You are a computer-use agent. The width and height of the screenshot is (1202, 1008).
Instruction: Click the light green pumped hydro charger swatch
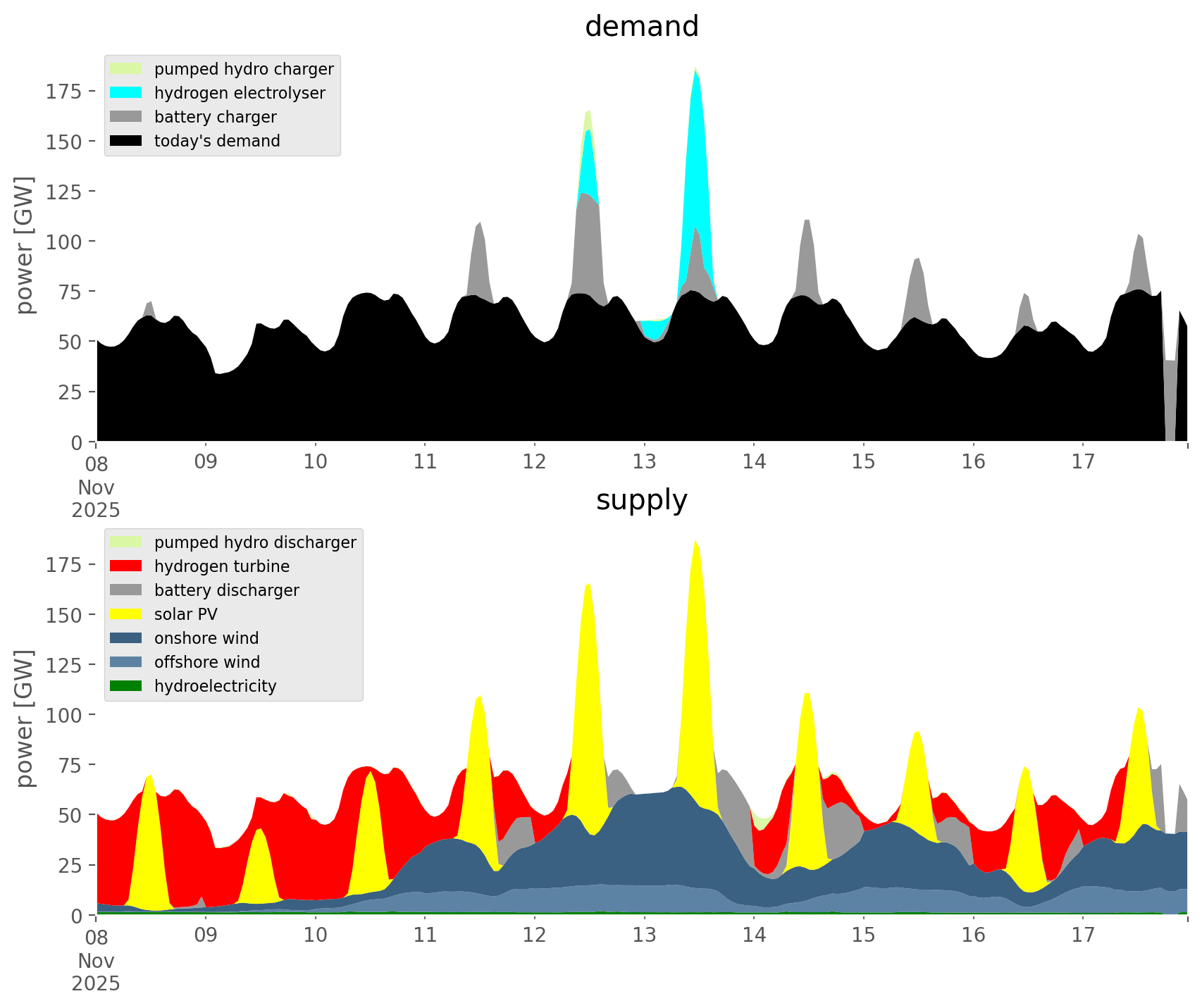click(126, 69)
